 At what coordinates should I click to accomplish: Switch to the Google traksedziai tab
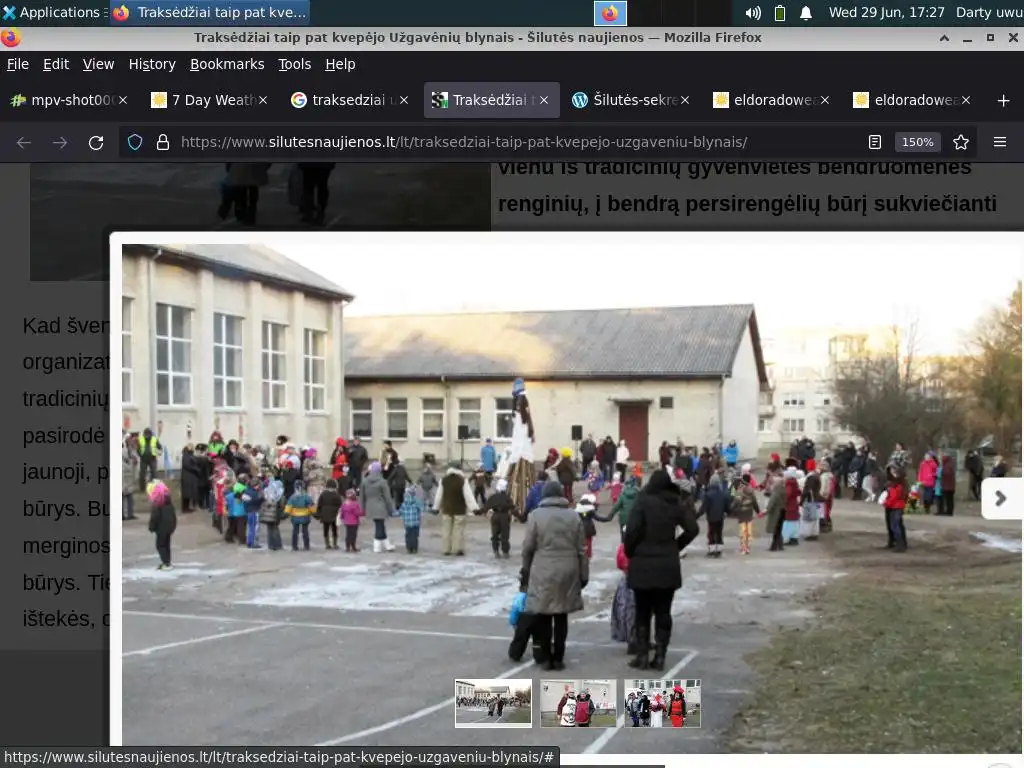point(350,100)
